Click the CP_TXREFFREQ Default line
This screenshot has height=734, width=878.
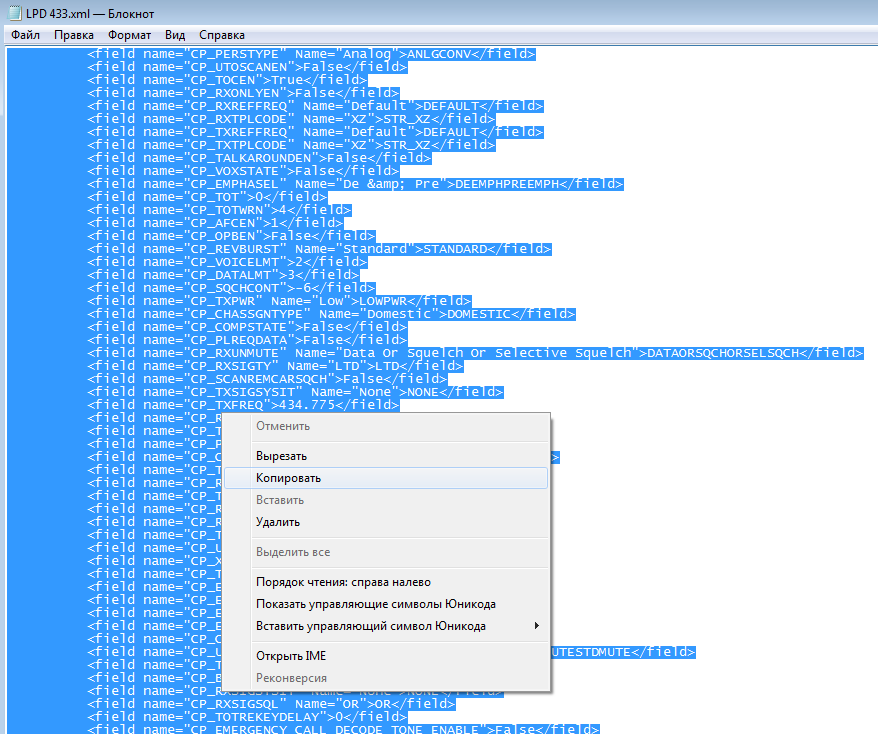coord(315,132)
